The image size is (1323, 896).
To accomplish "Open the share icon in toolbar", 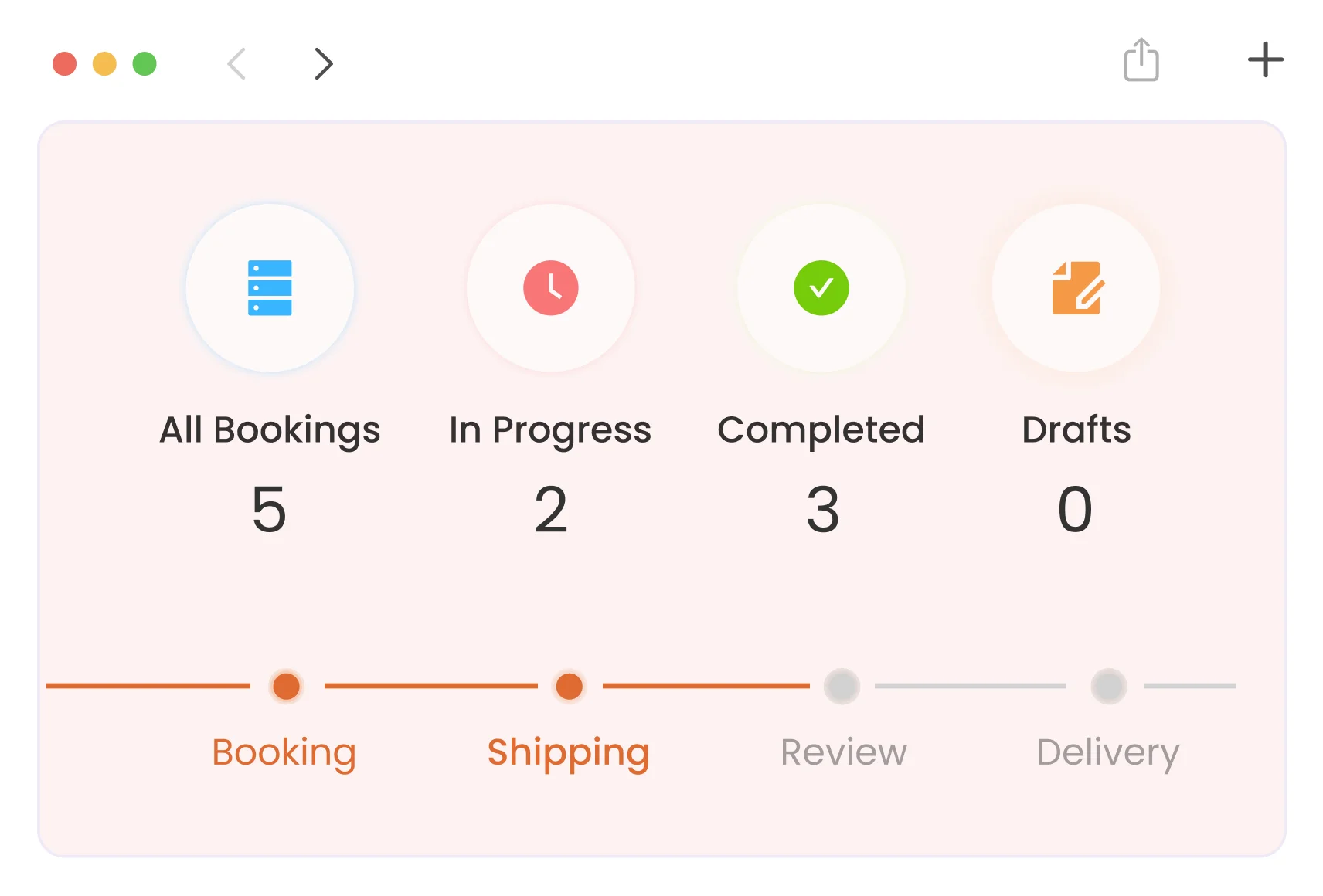I will (1141, 60).
